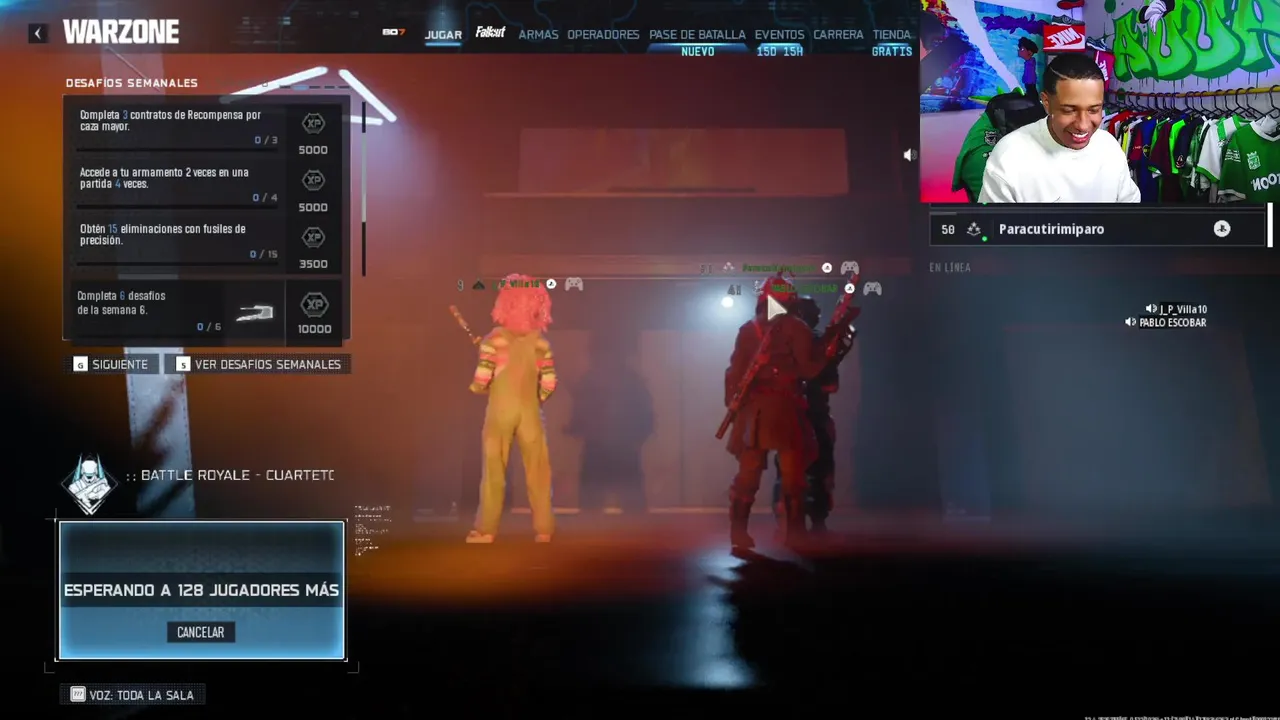Click the EN LÍNEA label
This screenshot has height=720, width=1280.
[950, 268]
